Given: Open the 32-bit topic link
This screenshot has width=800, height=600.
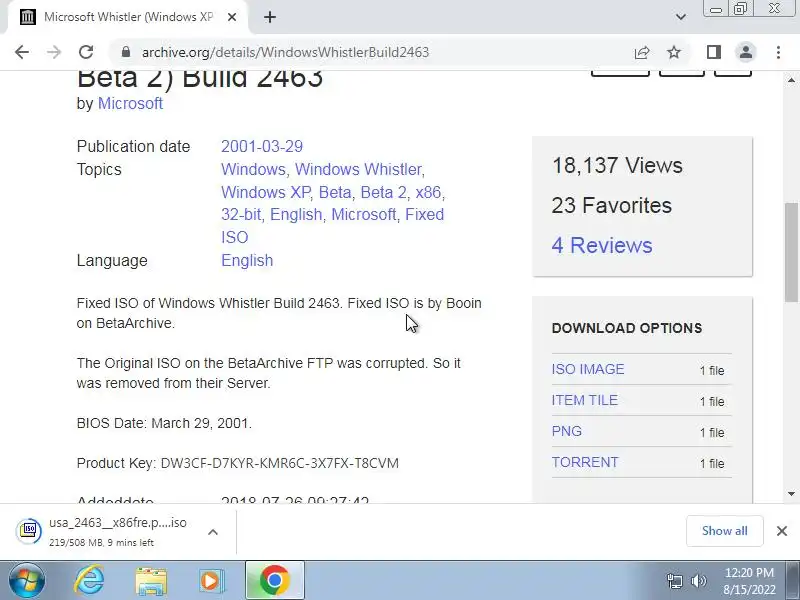Looking at the screenshot, I should coord(241,215).
